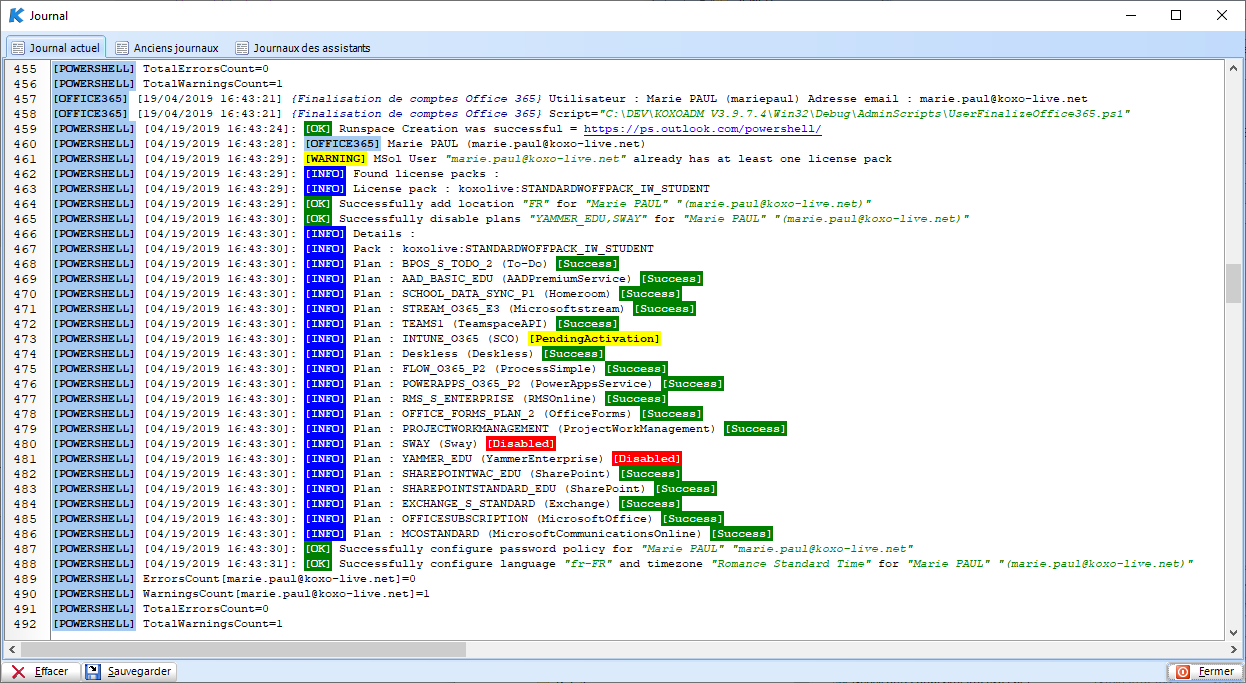
Task: Click "Plan : SHAREPOINTSTANDARD_EDU (SharePoint)" text
Action: (500, 489)
